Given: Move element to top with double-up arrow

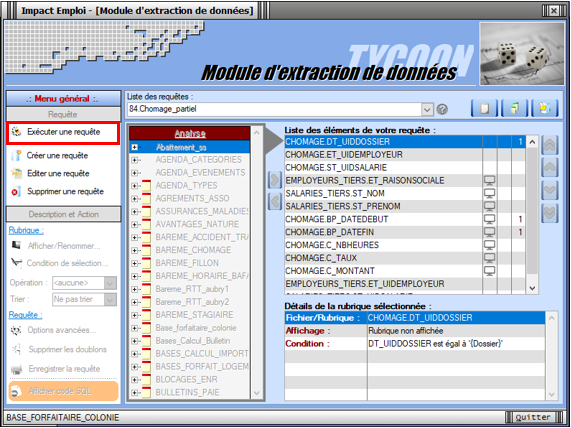Looking at the screenshot, I should 550,145.
